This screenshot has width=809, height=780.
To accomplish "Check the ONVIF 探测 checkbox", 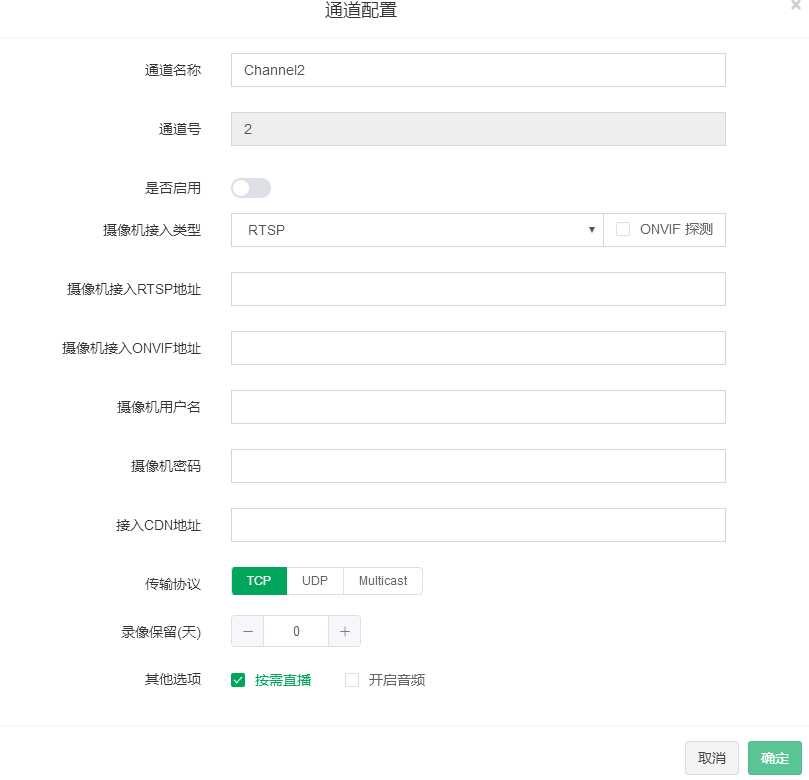I will (x=623, y=228).
